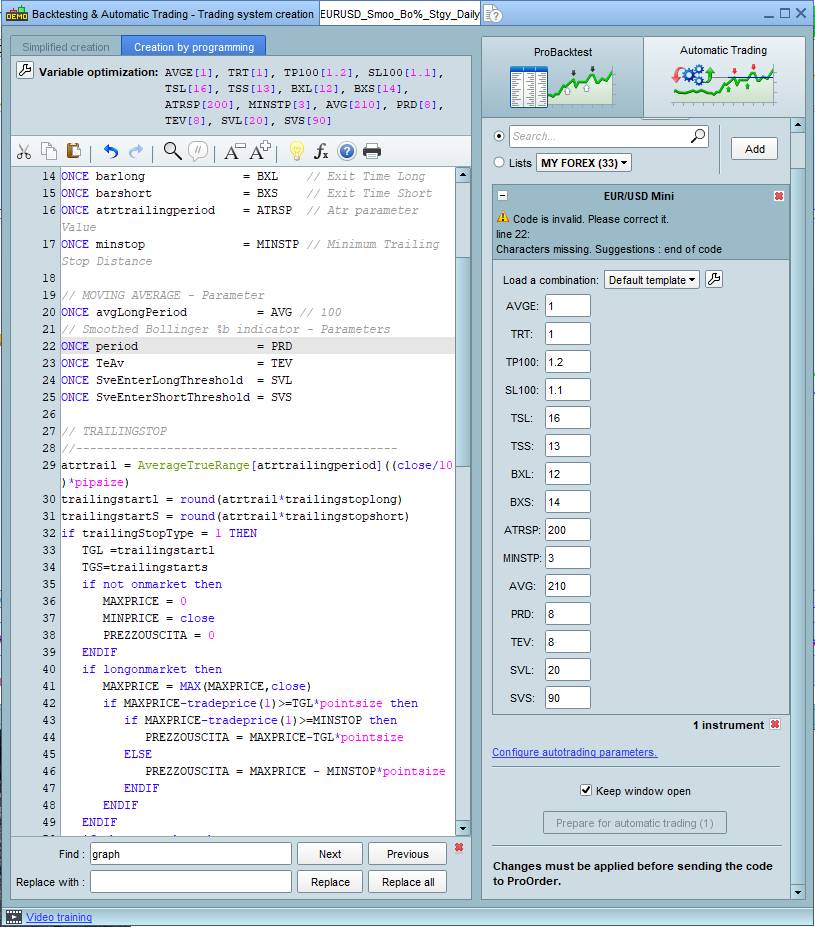The image size is (815, 927).
Task: Open the MY FOREX (33) list dropdown
Action: click(x=584, y=163)
